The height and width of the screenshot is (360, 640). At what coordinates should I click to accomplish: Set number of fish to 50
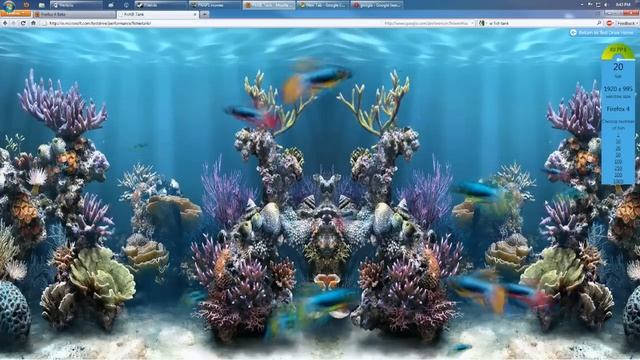pyautogui.click(x=618, y=155)
